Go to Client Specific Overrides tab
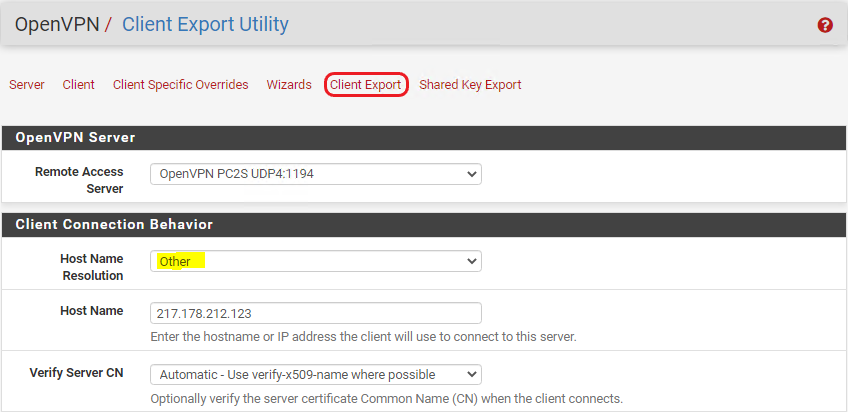Screen dimensions: 848x412 181,85
